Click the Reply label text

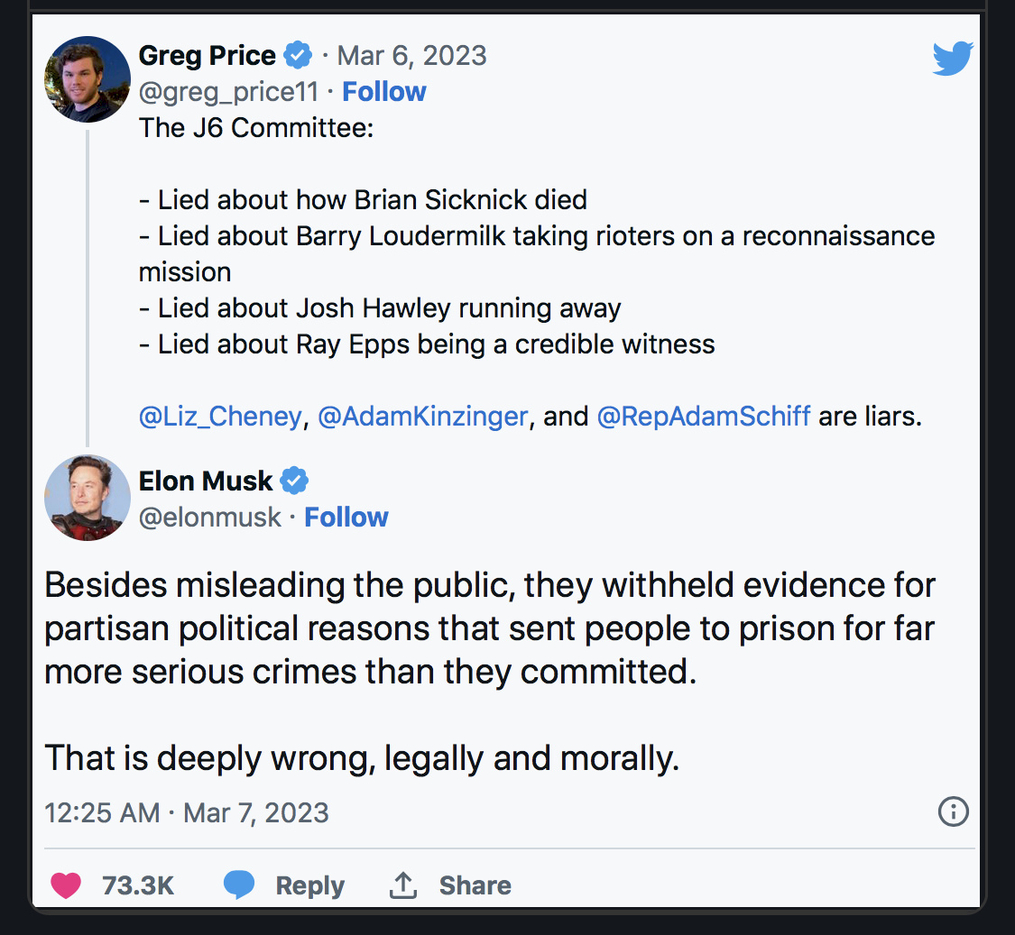point(310,885)
